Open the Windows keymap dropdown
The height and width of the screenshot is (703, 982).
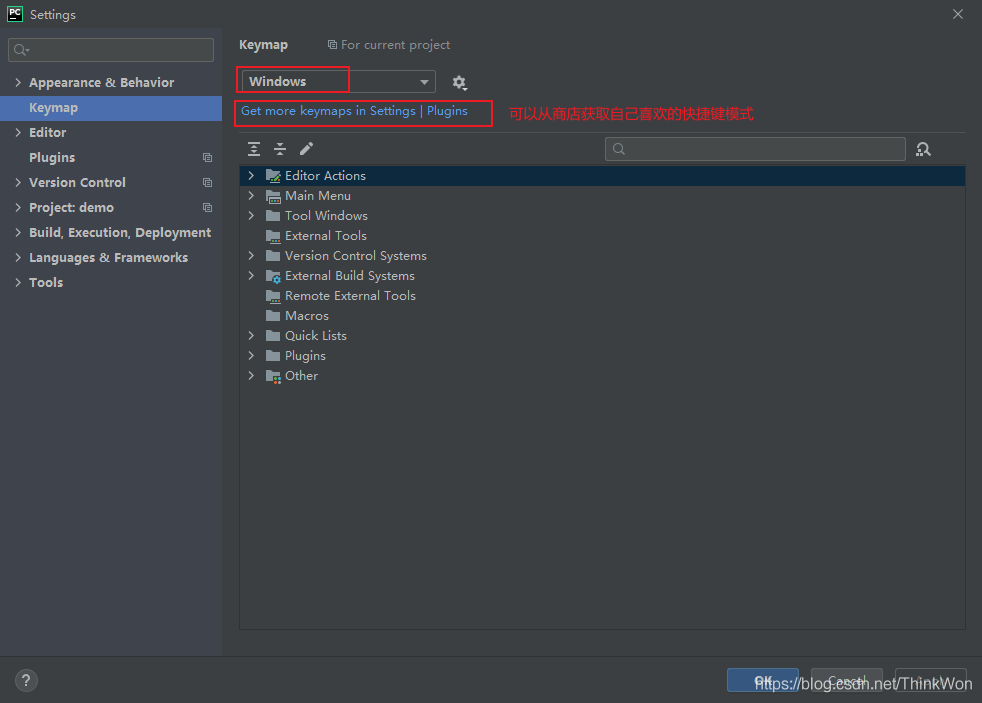pyautogui.click(x=338, y=82)
